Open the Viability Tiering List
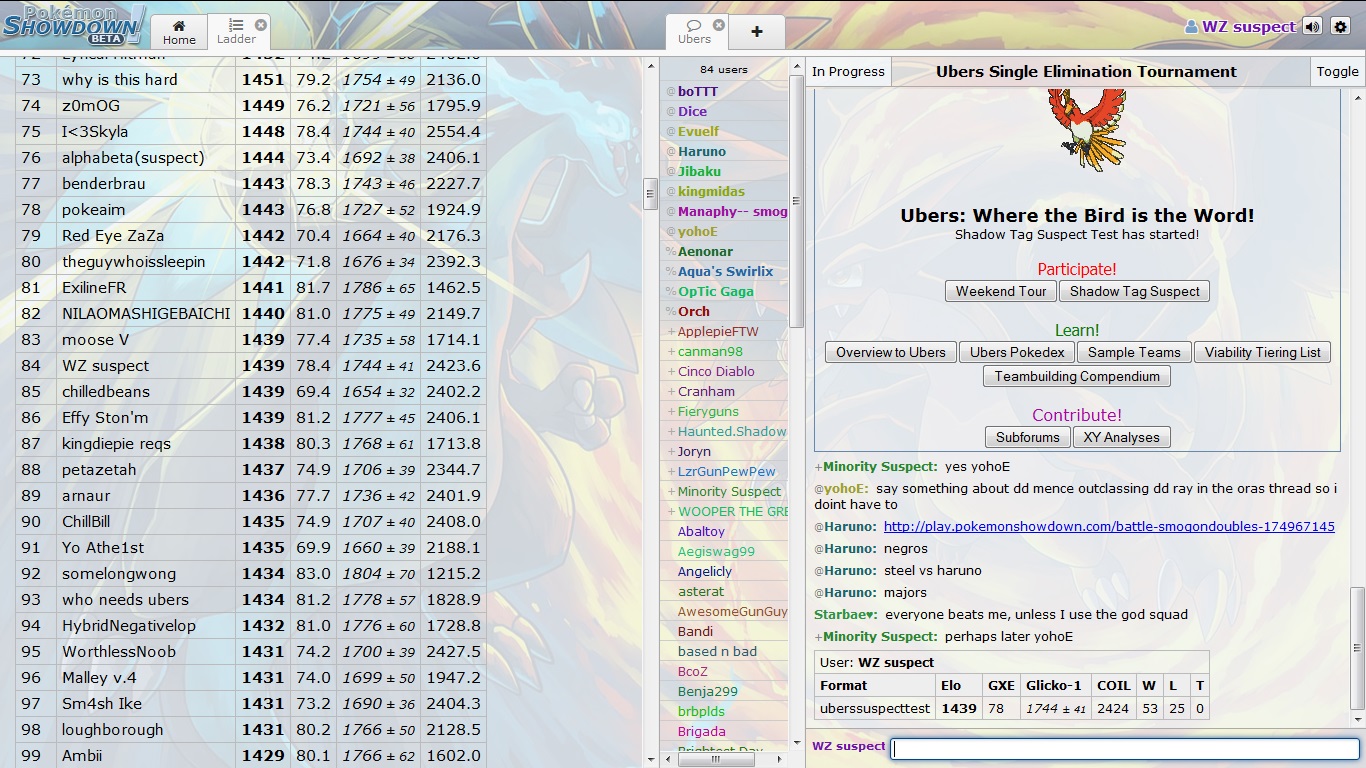Screen dimensions: 1366x768 [1262, 352]
